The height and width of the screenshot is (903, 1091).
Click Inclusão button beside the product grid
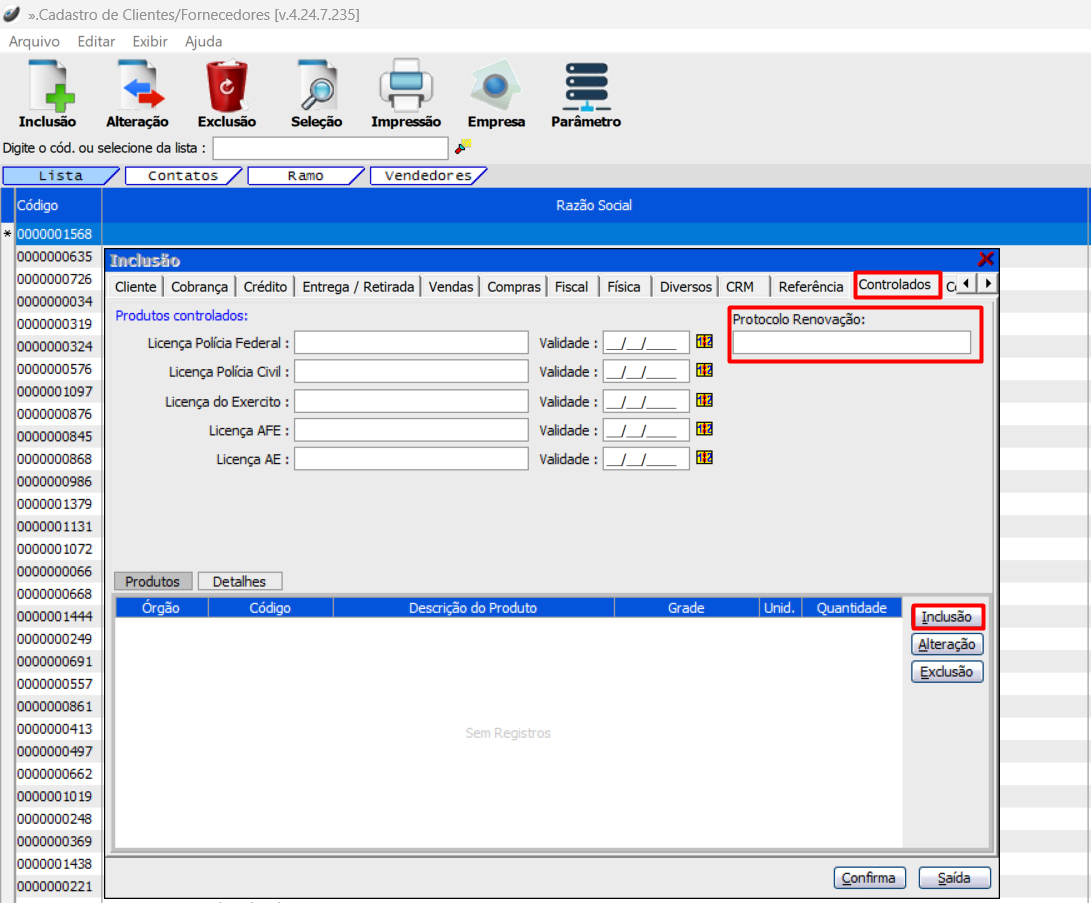point(947,617)
